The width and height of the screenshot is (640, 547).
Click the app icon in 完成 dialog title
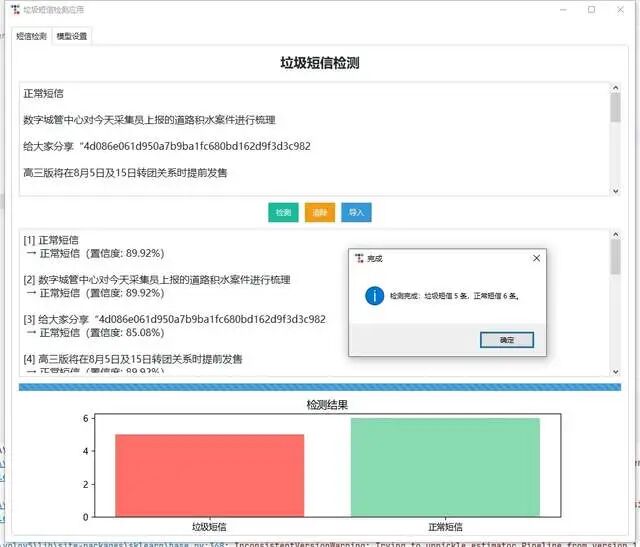coord(359,258)
